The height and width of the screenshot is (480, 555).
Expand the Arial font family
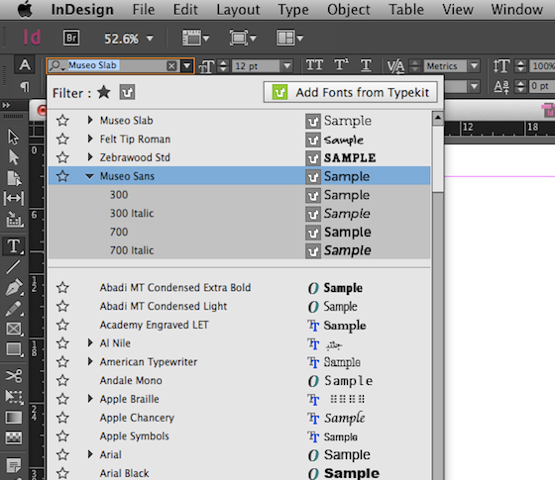(90, 455)
